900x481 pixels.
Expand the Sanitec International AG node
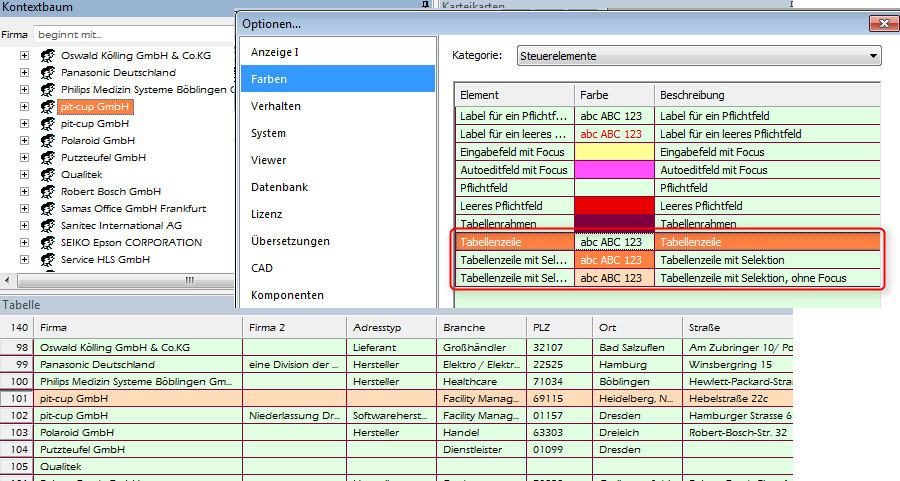point(24,226)
